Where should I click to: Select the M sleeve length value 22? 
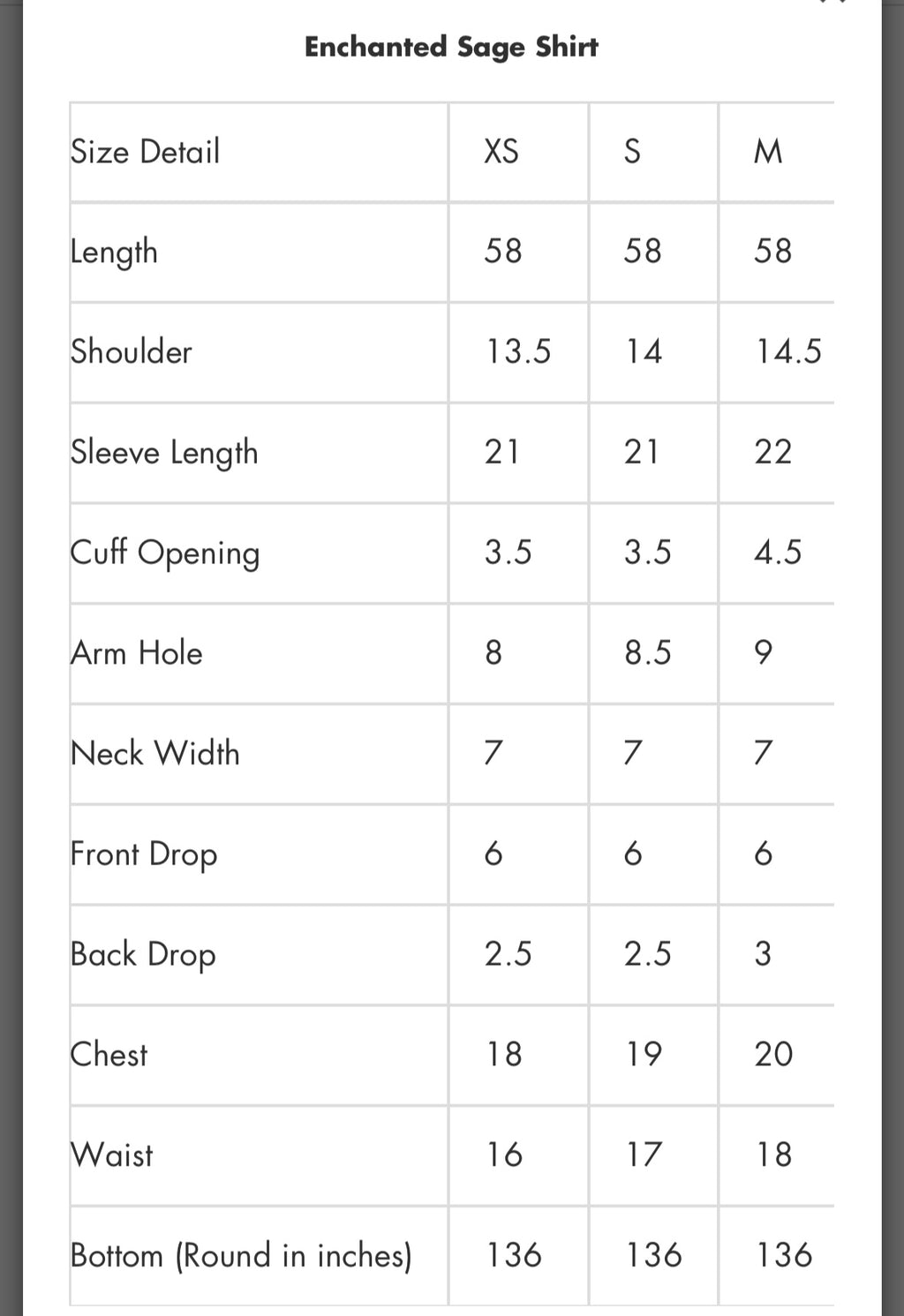pos(773,452)
